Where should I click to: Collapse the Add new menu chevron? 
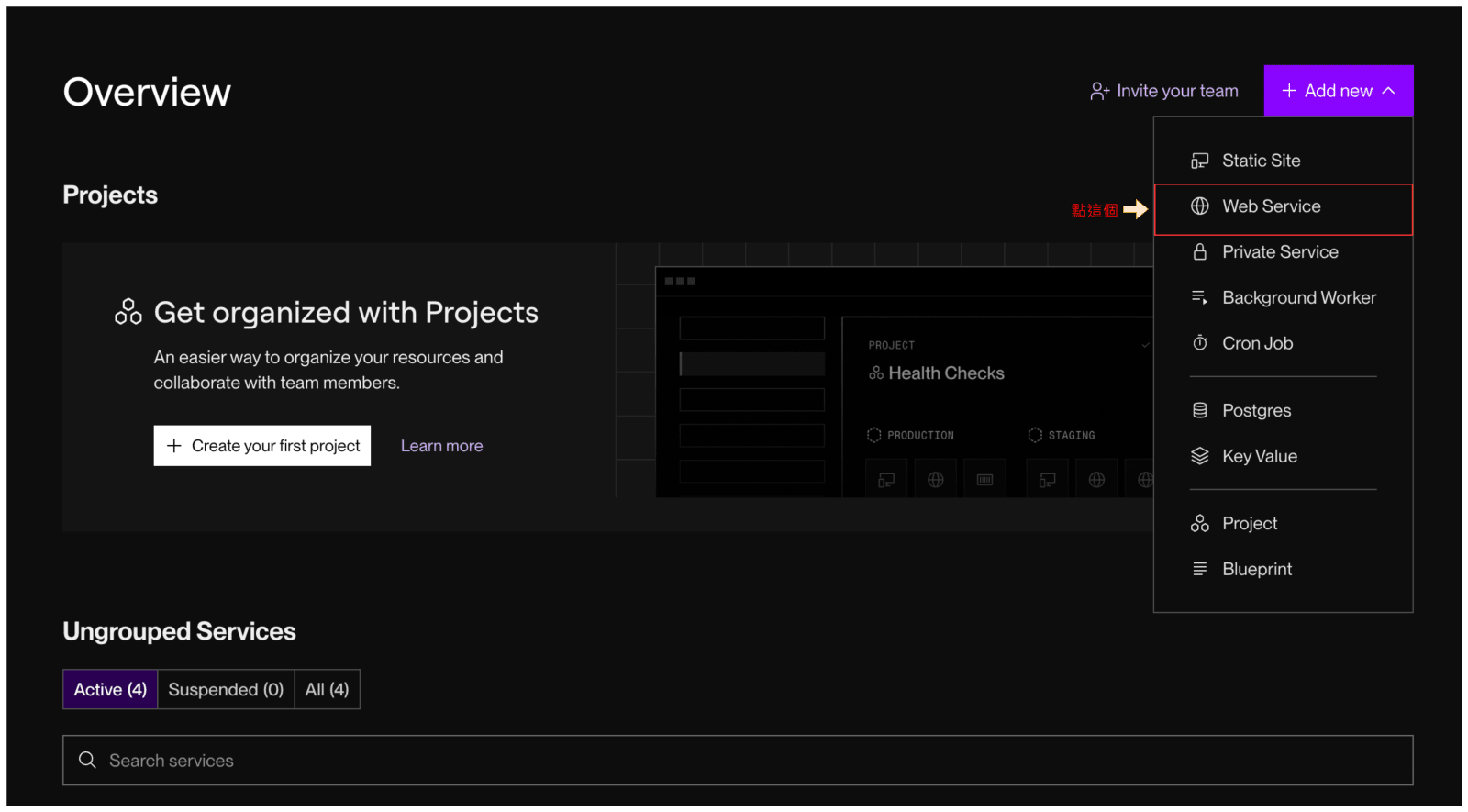(x=1388, y=91)
